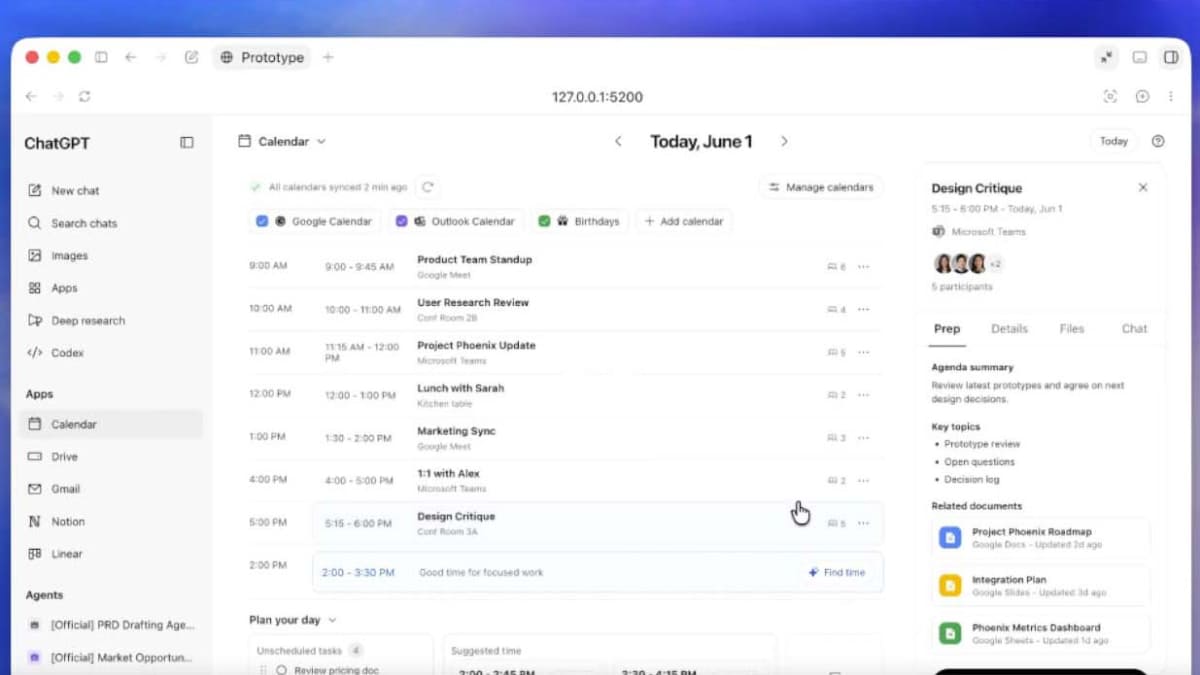Open Project Phoenix Roadmap document
The height and width of the screenshot is (675, 1200).
click(x=1040, y=538)
